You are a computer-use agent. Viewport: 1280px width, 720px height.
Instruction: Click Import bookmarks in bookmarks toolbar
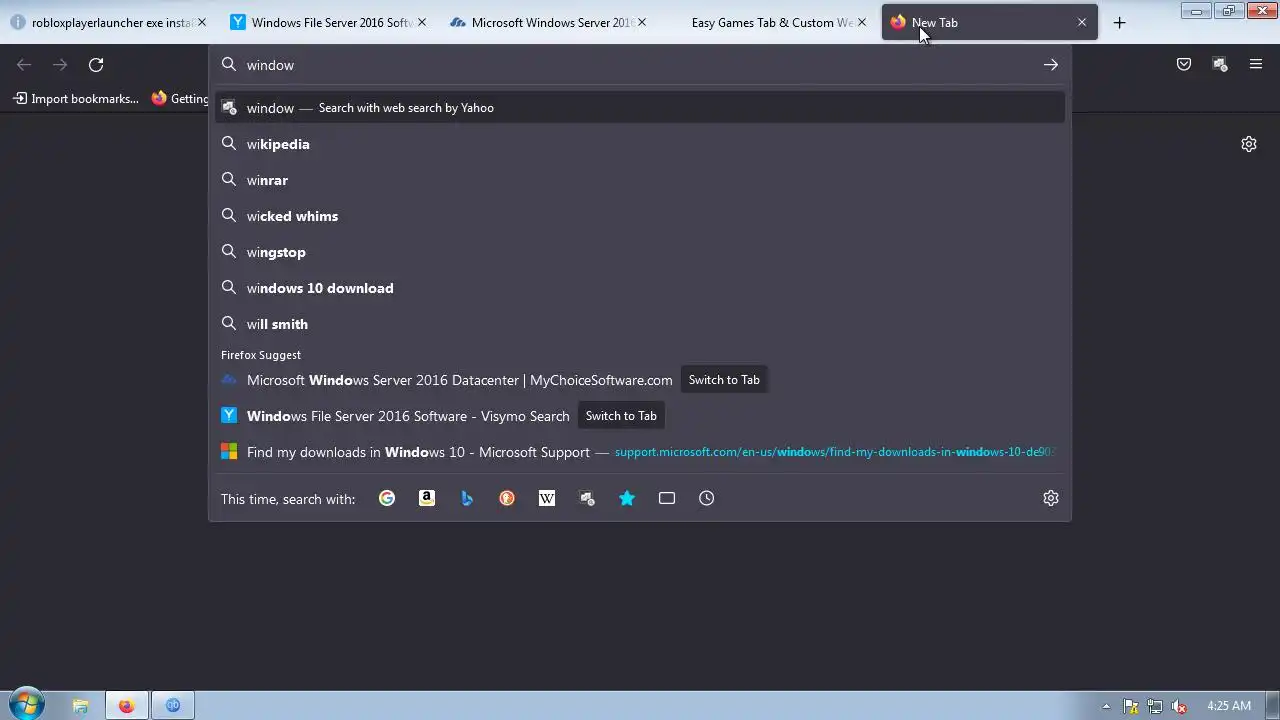pos(76,98)
